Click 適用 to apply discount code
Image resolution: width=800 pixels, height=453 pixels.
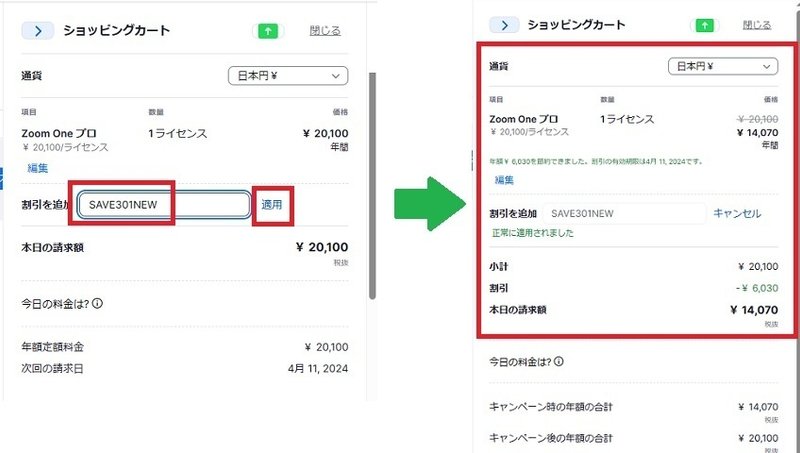pyautogui.click(x=271, y=205)
